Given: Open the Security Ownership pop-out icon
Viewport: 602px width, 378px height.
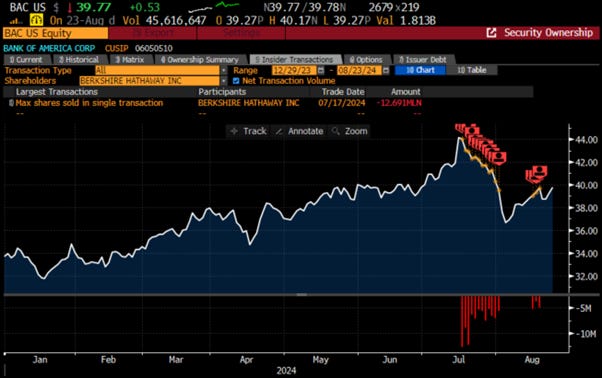Looking at the screenshot, I should 491,33.
